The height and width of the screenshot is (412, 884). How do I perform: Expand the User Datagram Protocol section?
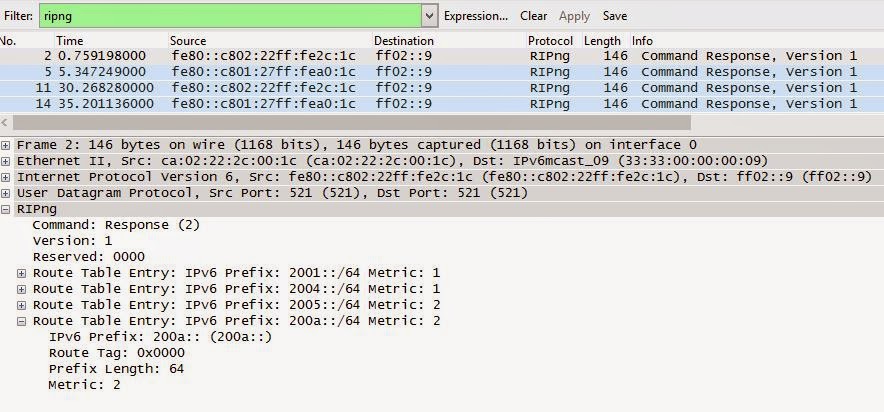coord(7,193)
